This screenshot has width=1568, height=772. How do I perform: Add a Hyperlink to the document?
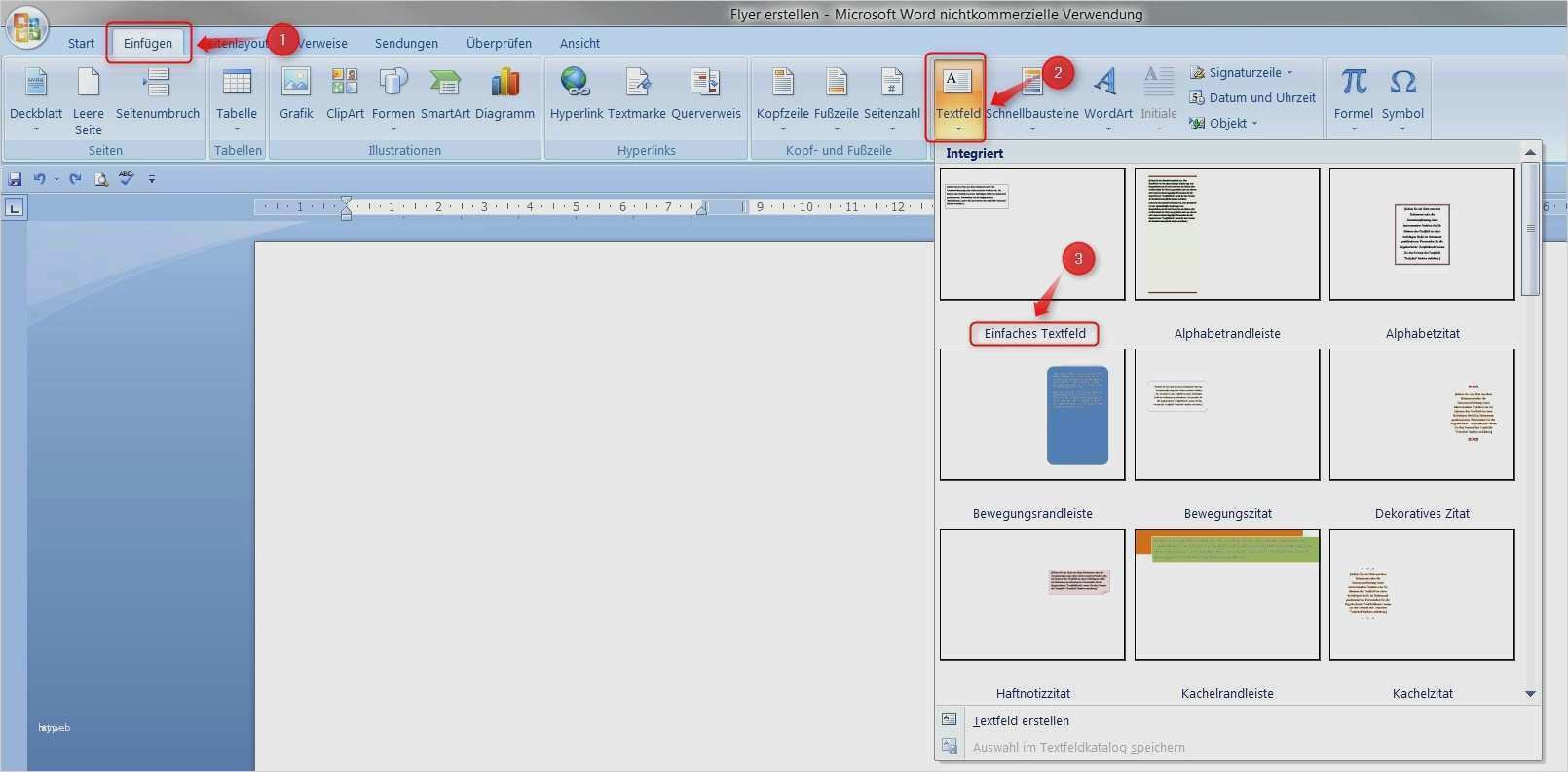coord(577,94)
